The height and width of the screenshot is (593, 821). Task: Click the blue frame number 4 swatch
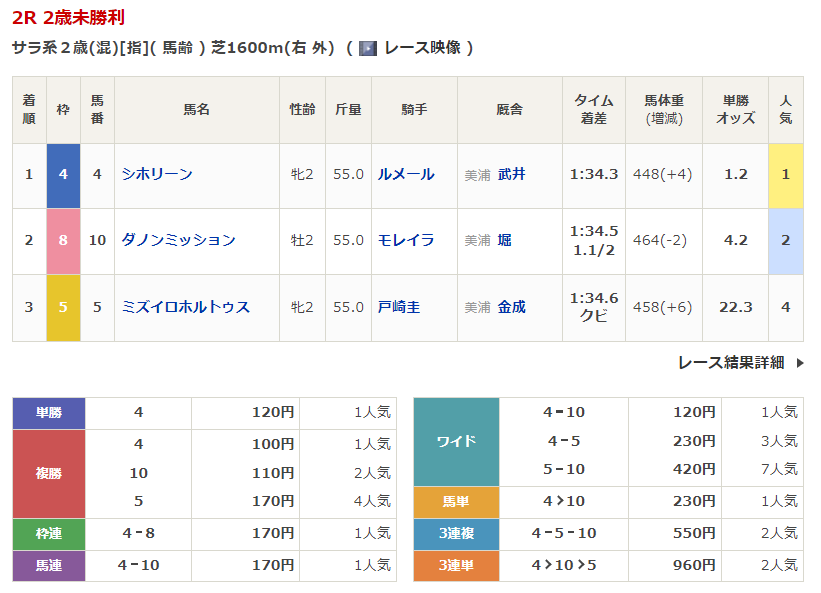(x=63, y=174)
